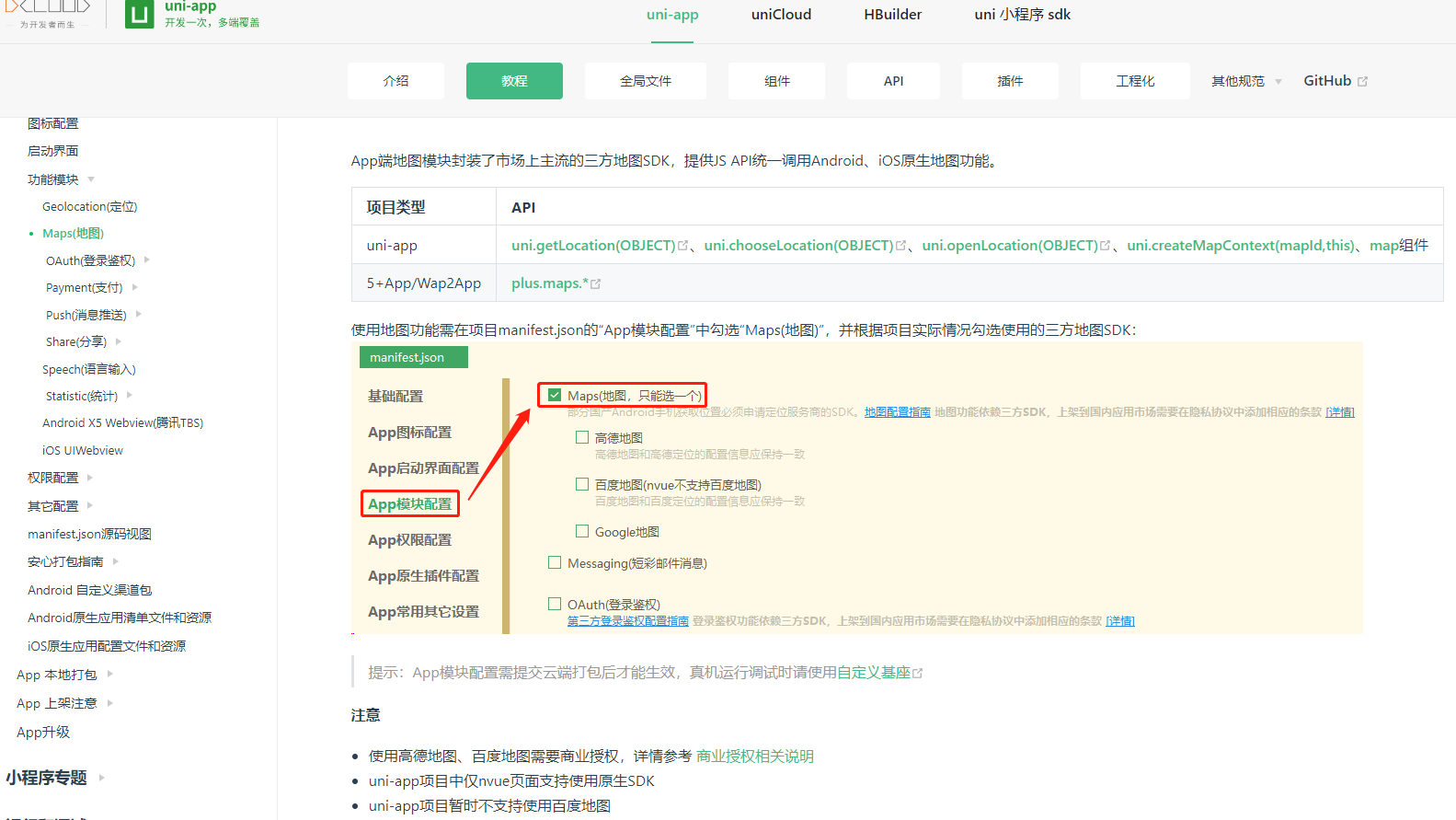1456x820 pixels.
Task: Select API sub-navigation tab
Action: 893,81
